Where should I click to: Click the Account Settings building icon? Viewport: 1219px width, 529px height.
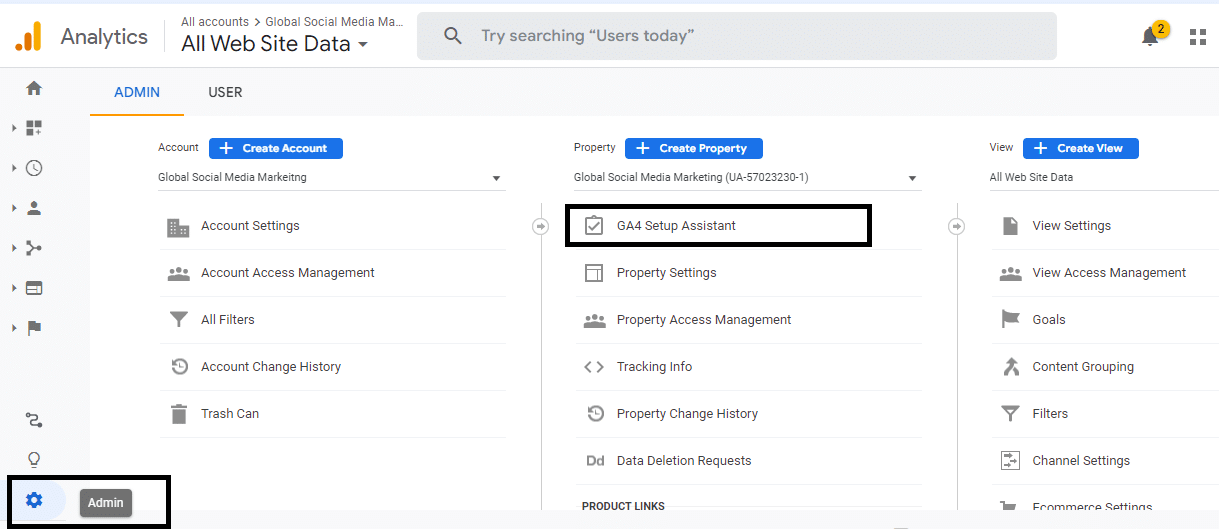click(178, 227)
